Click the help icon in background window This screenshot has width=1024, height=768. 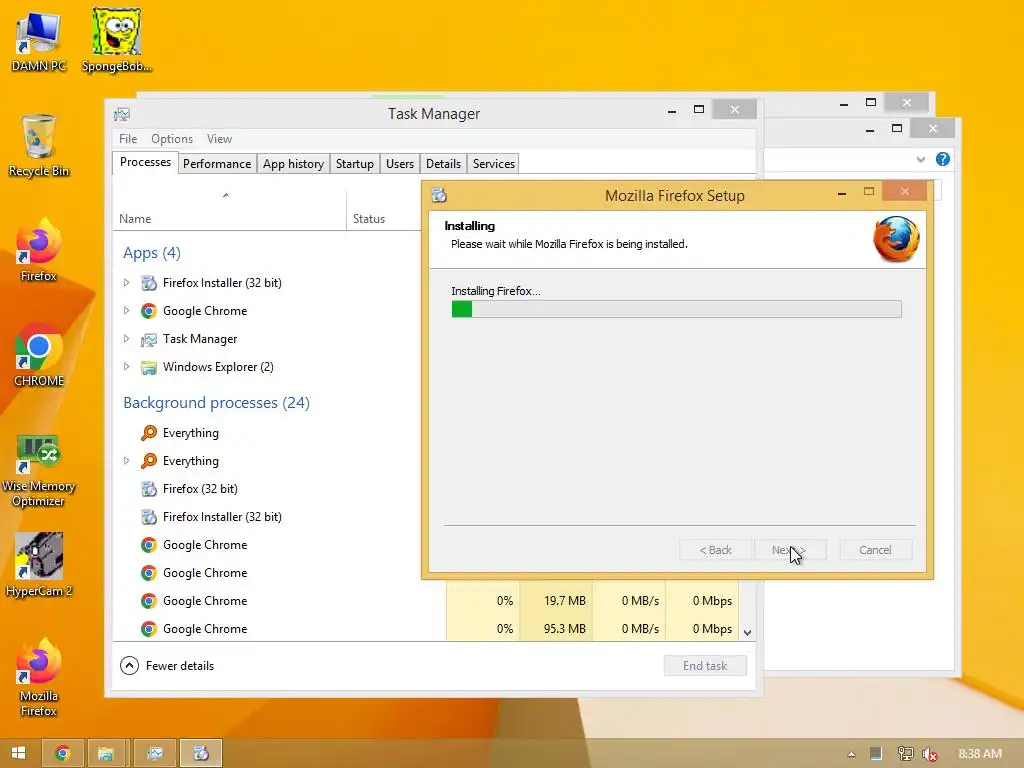942,159
